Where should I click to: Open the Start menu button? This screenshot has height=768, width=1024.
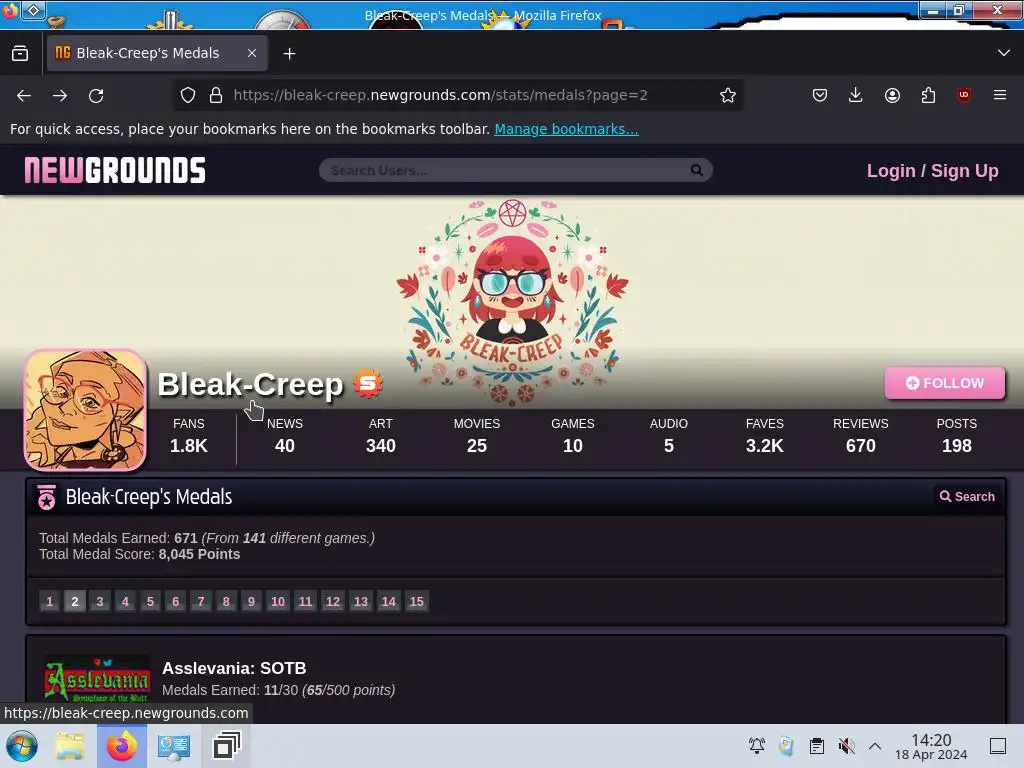22,746
